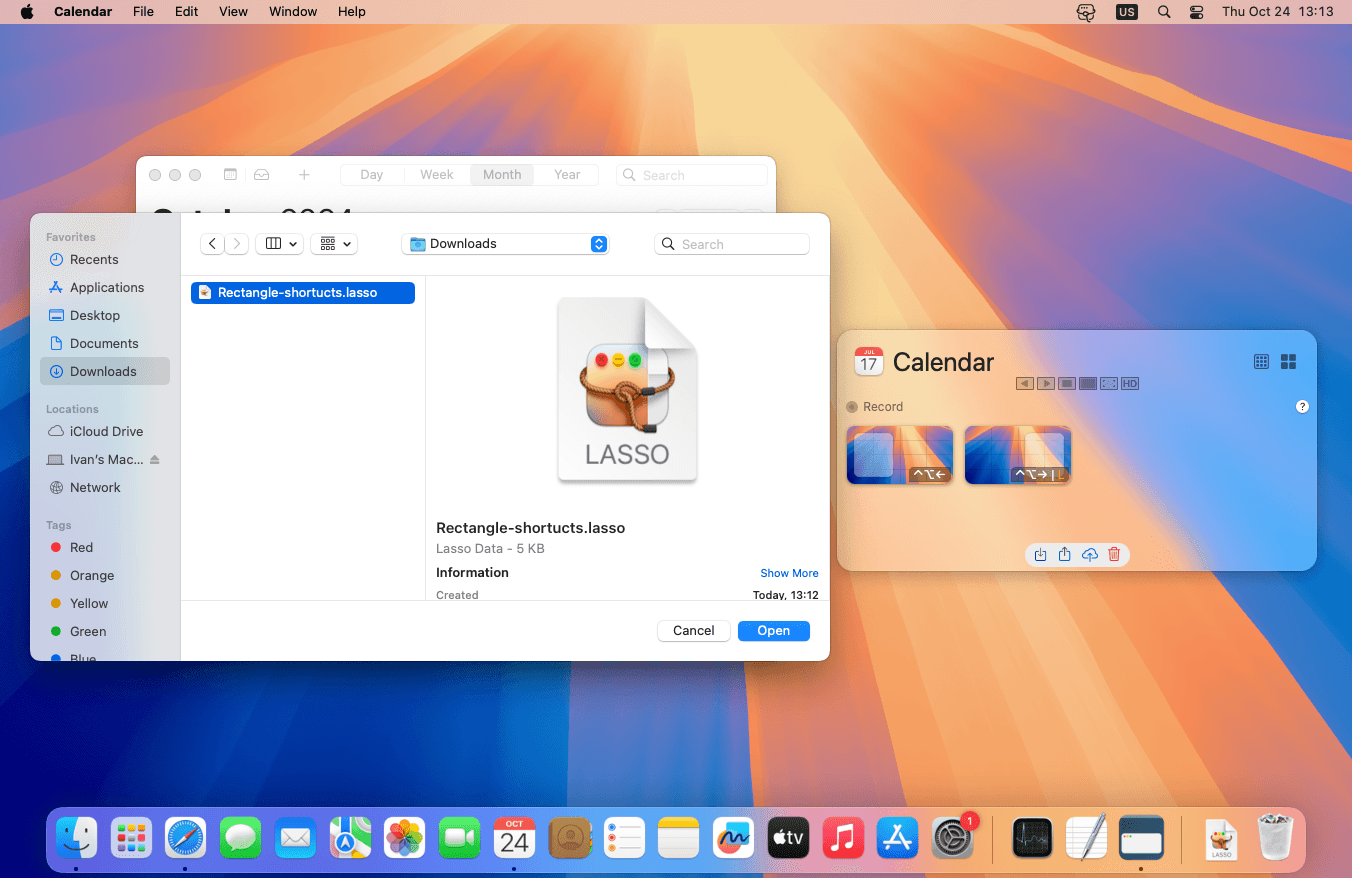This screenshot has height=878, width=1352.
Task: Open the View menu
Action: point(233,12)
